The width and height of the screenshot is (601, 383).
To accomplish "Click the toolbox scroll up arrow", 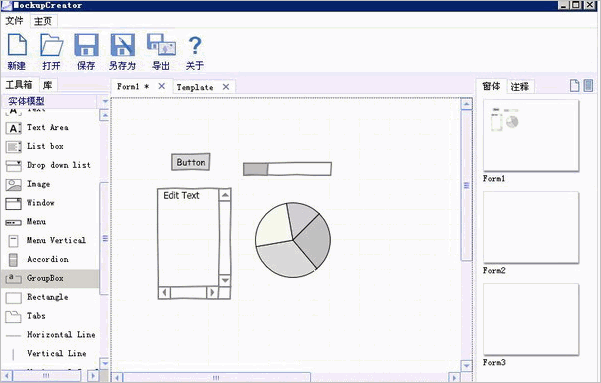I will point(105,115).
